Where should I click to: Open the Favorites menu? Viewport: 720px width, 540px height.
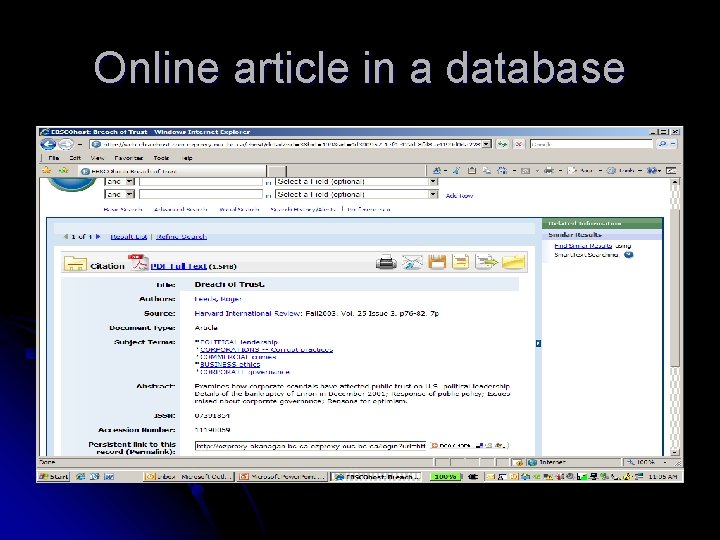coord(129,158)
